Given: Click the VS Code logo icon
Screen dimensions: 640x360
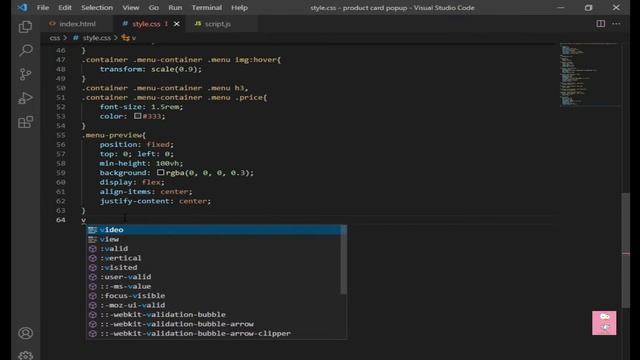Looking at the screenshot, I should coord(22,7).
